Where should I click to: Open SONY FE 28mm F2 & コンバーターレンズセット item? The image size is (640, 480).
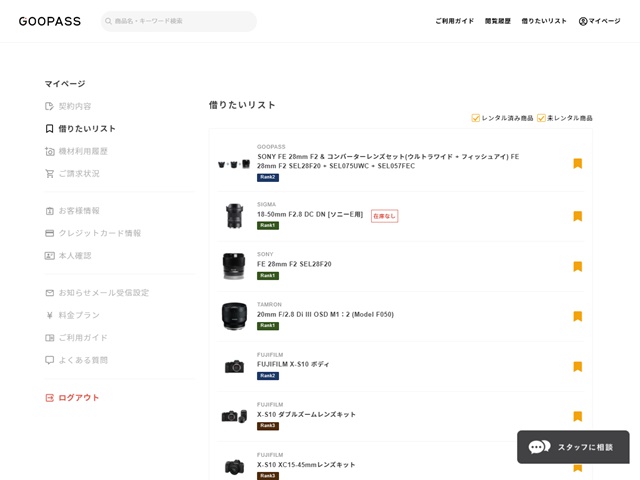click(388, 161)
